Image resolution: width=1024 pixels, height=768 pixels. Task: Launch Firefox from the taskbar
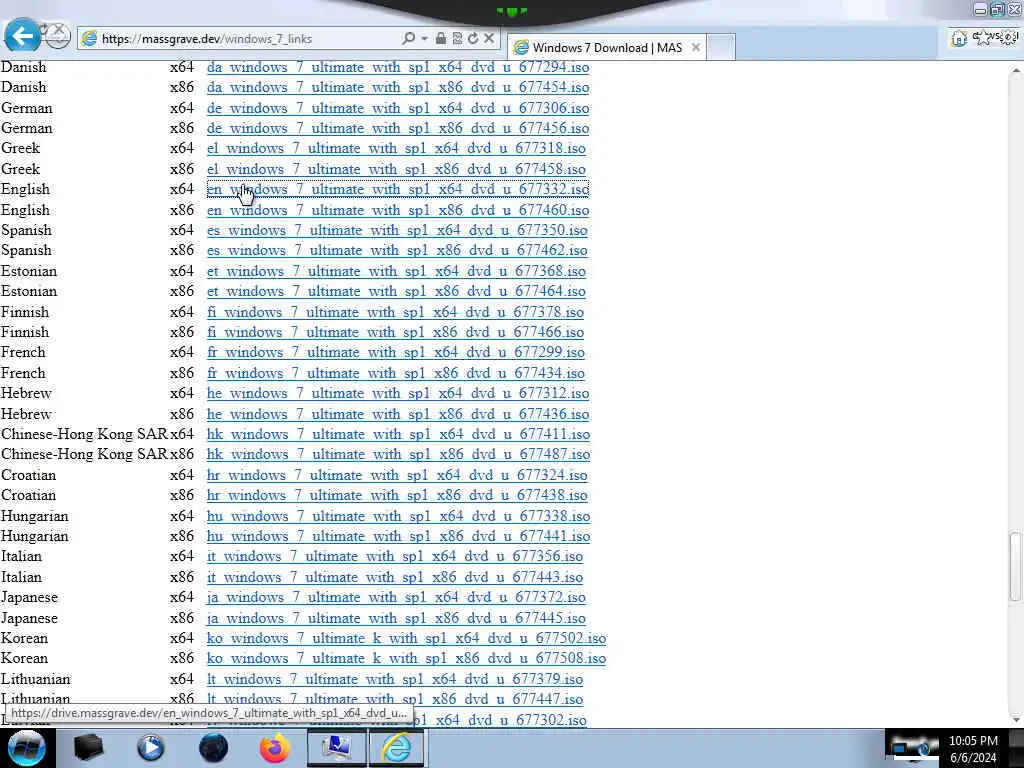click(274, 748)
